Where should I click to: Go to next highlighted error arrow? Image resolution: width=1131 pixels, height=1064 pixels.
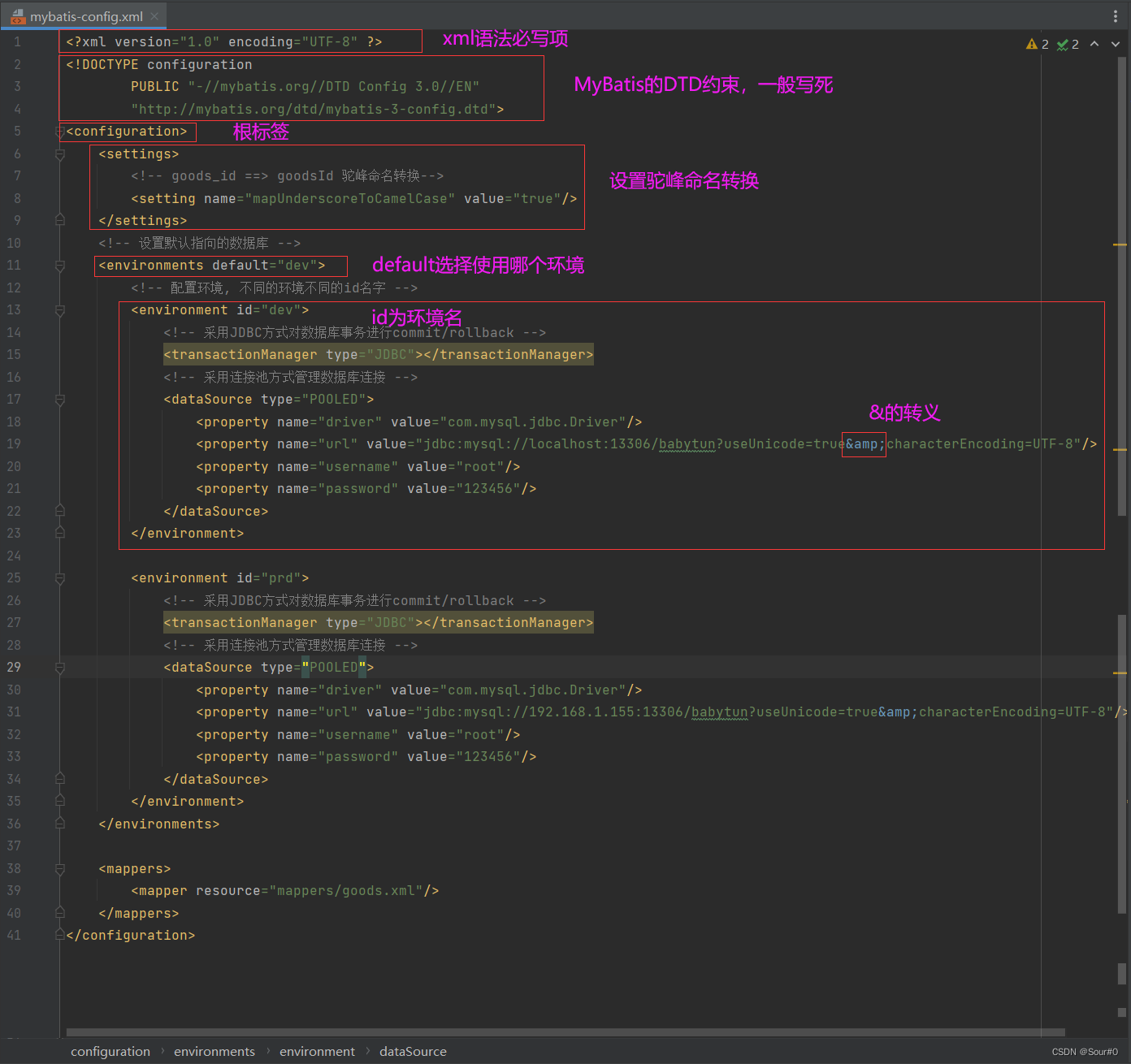point(1116,44)
